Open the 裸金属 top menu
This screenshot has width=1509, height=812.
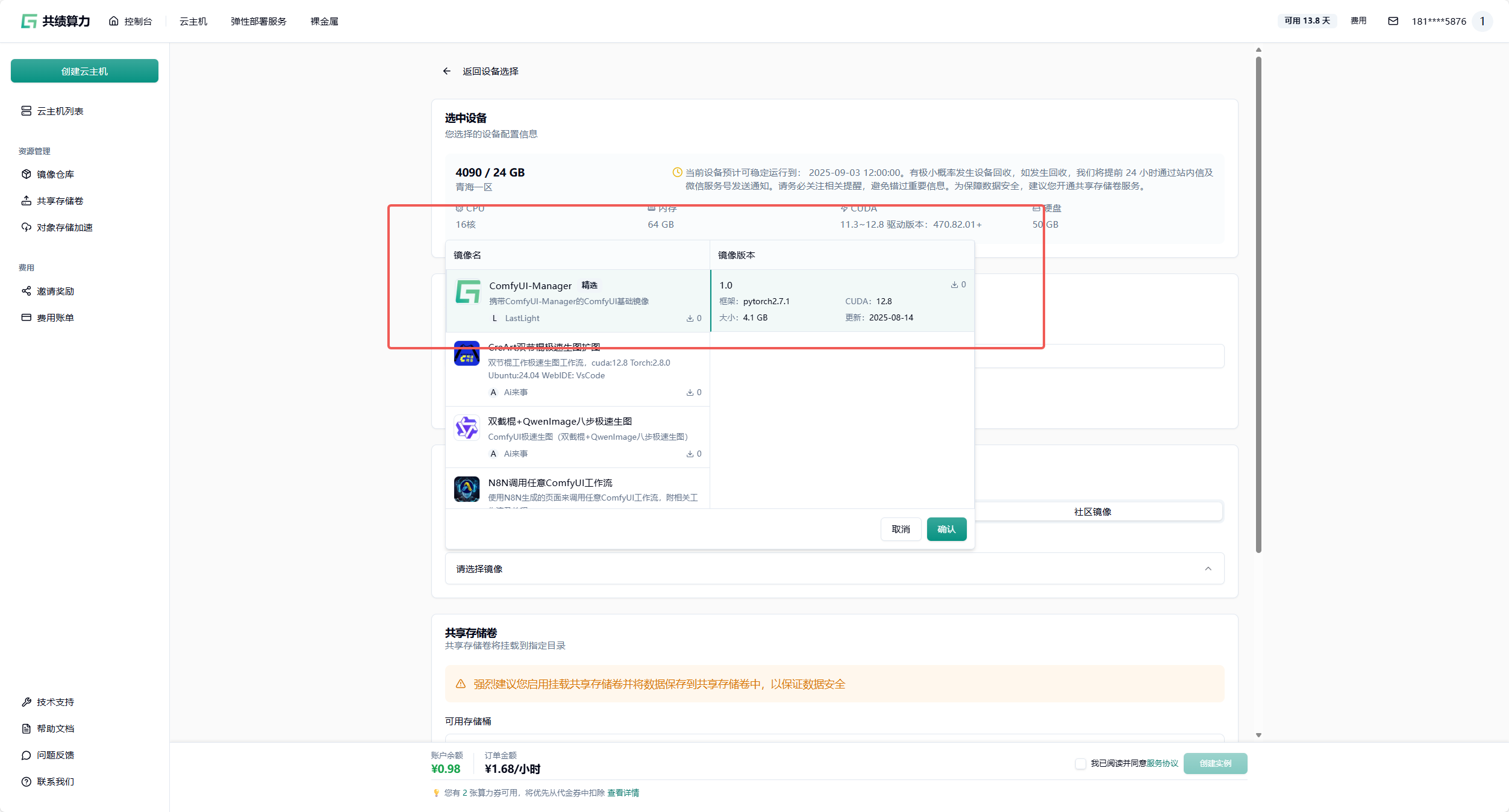[x=324, y=21]
